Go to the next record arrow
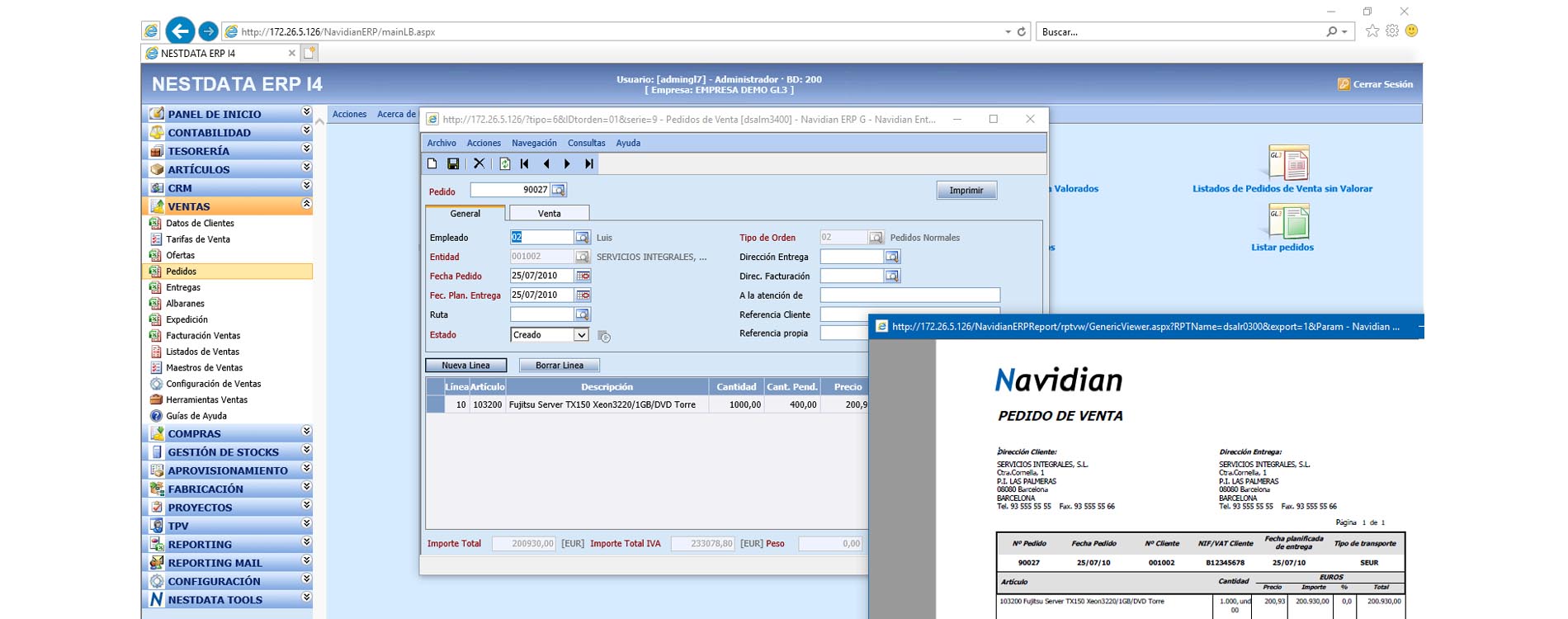The width and height of the screenshot is (1568, 619). tap(567, 164)
